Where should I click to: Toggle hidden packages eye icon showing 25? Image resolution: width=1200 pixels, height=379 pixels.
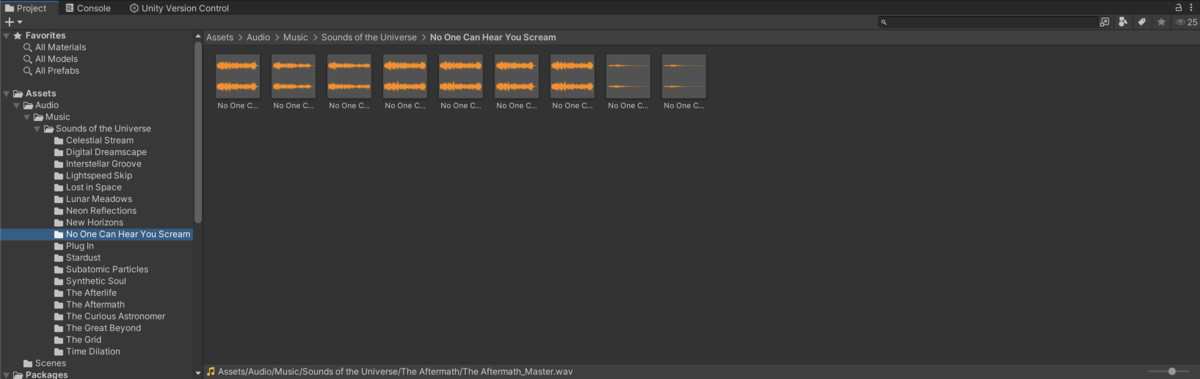1185,21
